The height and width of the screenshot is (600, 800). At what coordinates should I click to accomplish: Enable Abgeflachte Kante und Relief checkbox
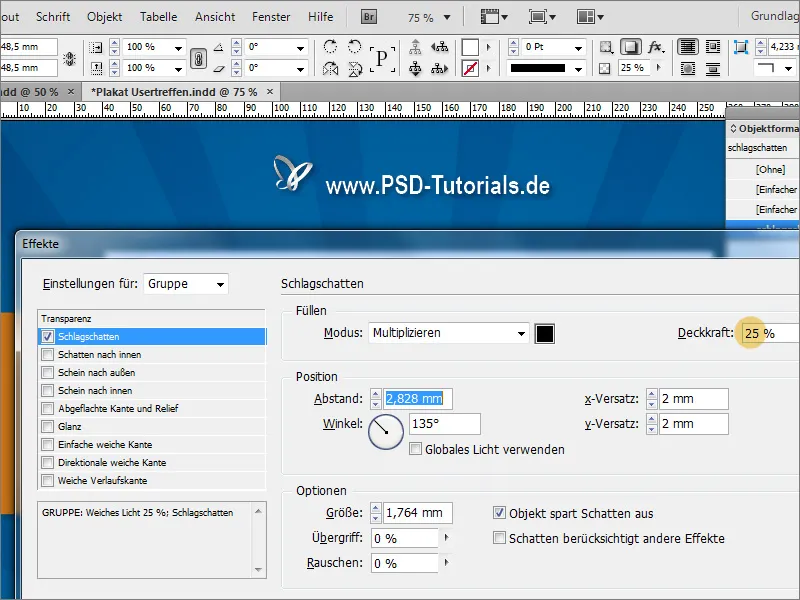coord(47,408)
